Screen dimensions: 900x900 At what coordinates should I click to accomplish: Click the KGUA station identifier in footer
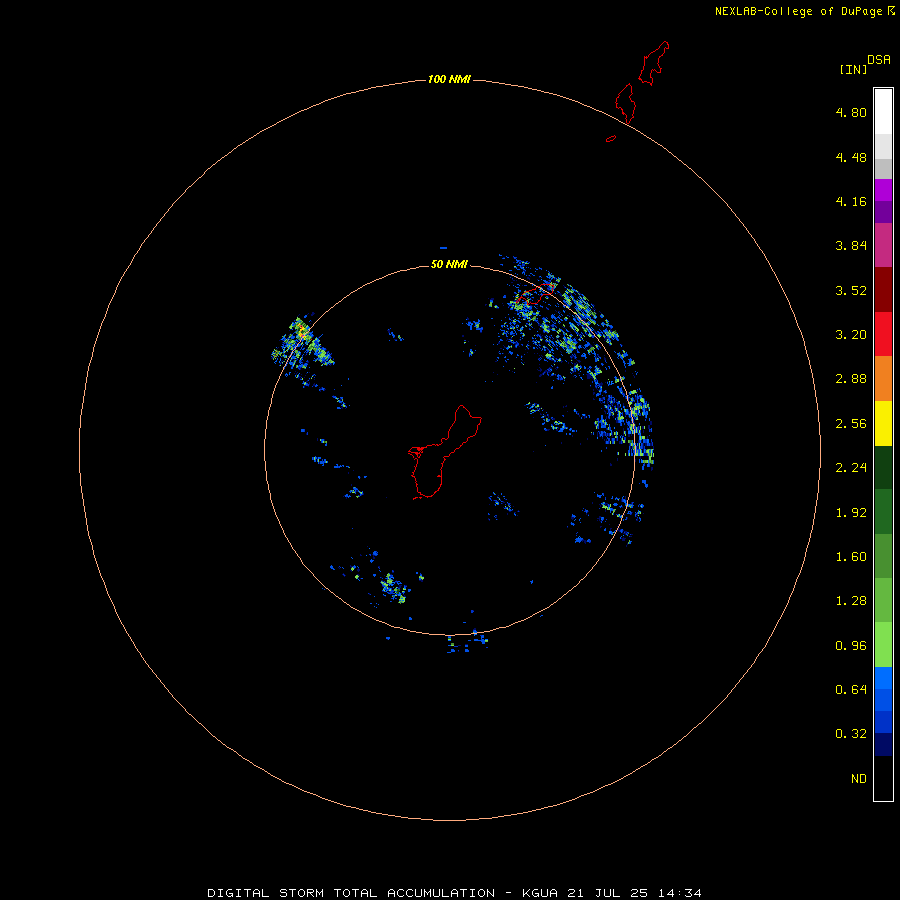pyautogui.click(x=540, y=893)
